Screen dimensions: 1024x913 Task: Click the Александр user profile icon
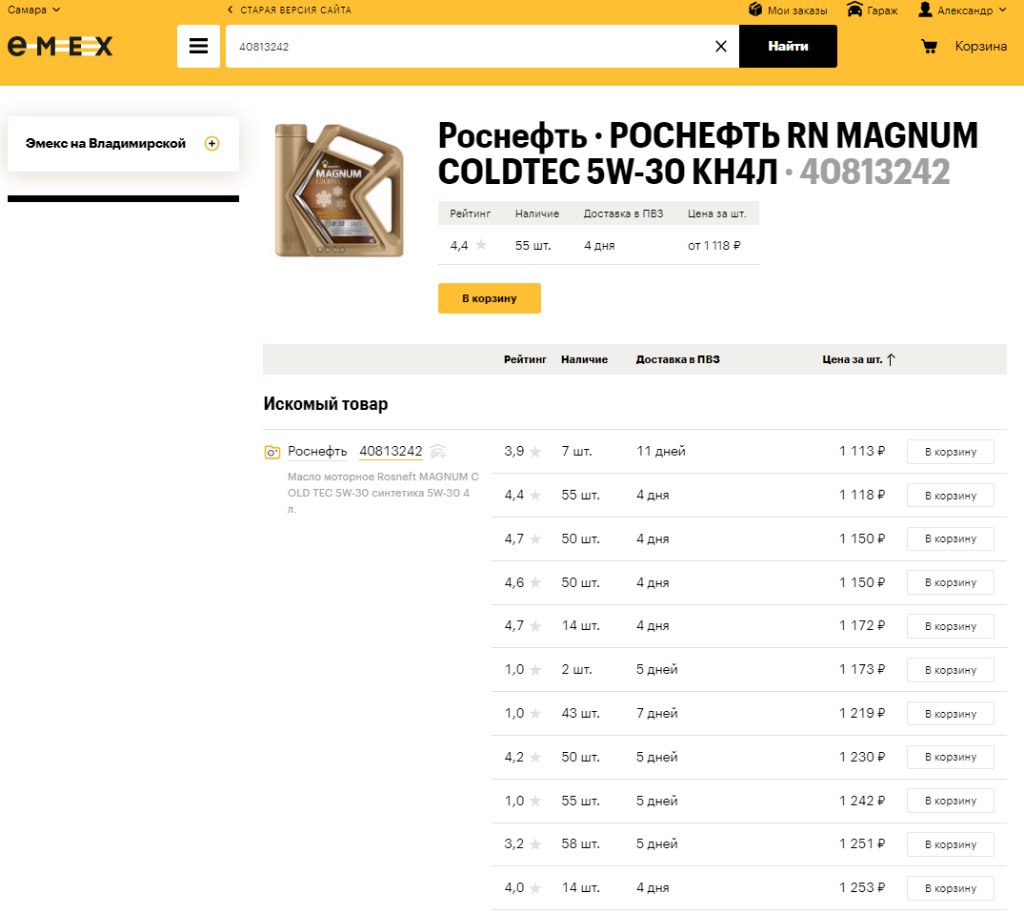click(925, 10)
